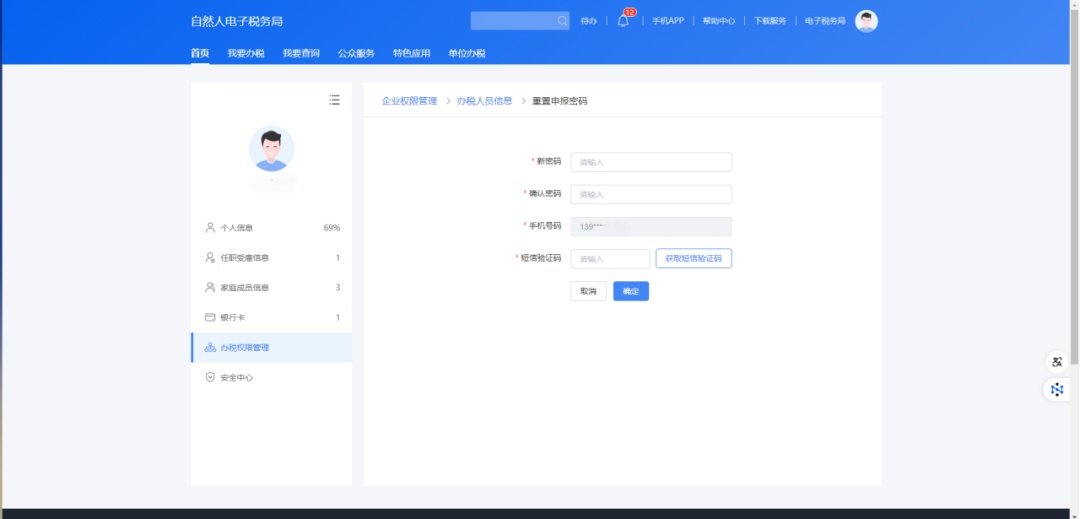The image size is (1080, 519).
Task: Switch to the 我要办税 tab
Action: [245, 53]
